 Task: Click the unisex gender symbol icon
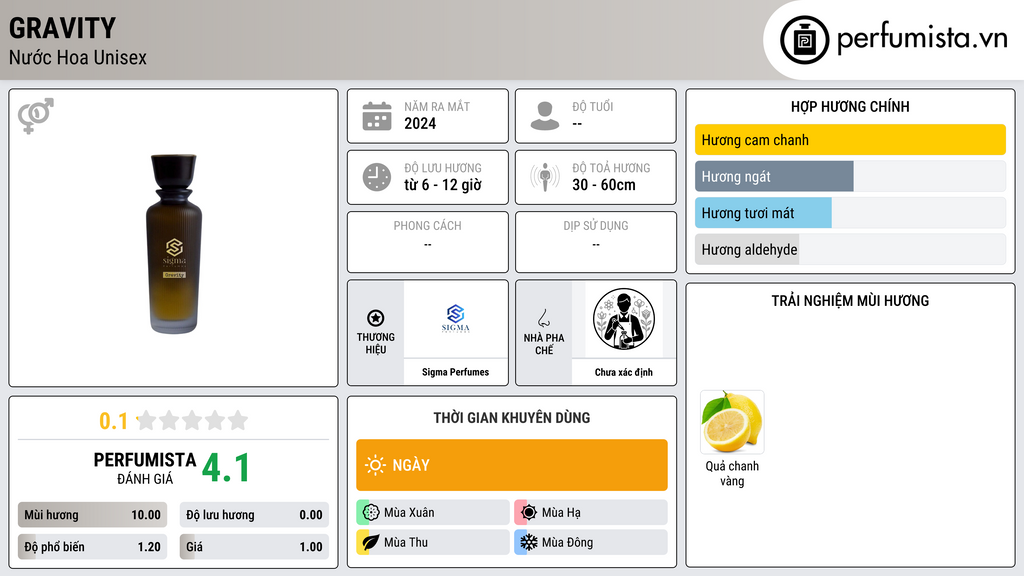tap(36, 116)
